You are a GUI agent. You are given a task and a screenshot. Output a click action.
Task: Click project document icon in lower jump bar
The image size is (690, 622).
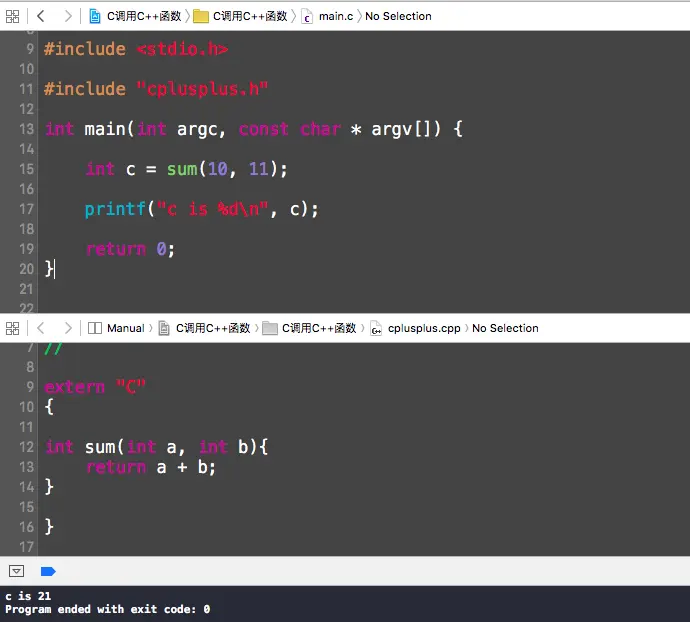point(164,328)
